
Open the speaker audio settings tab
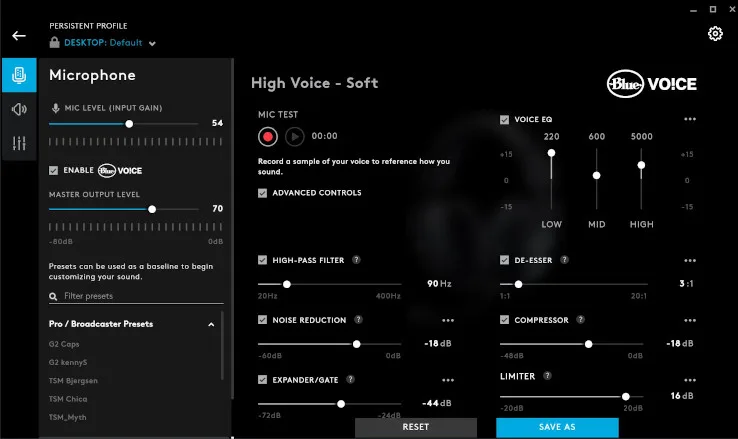point(18,109)
